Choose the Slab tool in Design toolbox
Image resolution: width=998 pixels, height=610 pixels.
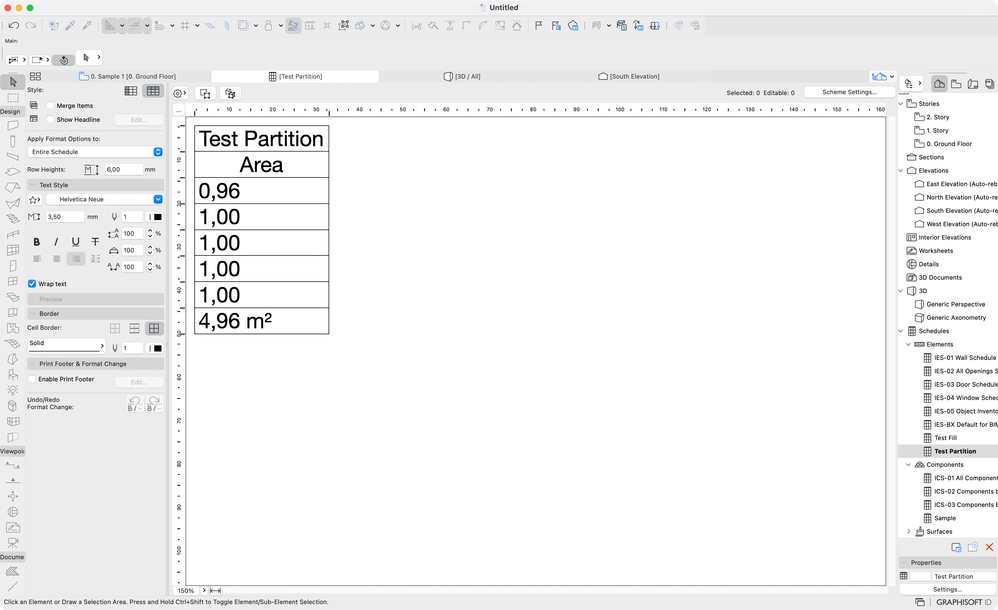(x=13, y=172)
